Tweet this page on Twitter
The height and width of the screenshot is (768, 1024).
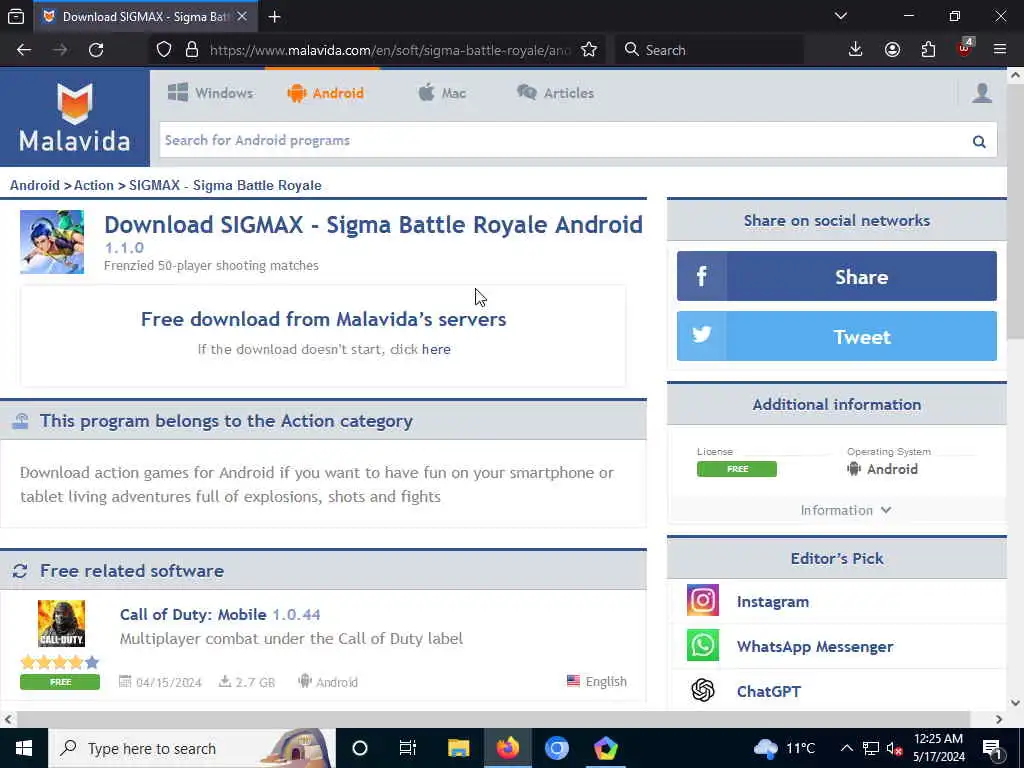pyautogui.click(x=837, y=336)
